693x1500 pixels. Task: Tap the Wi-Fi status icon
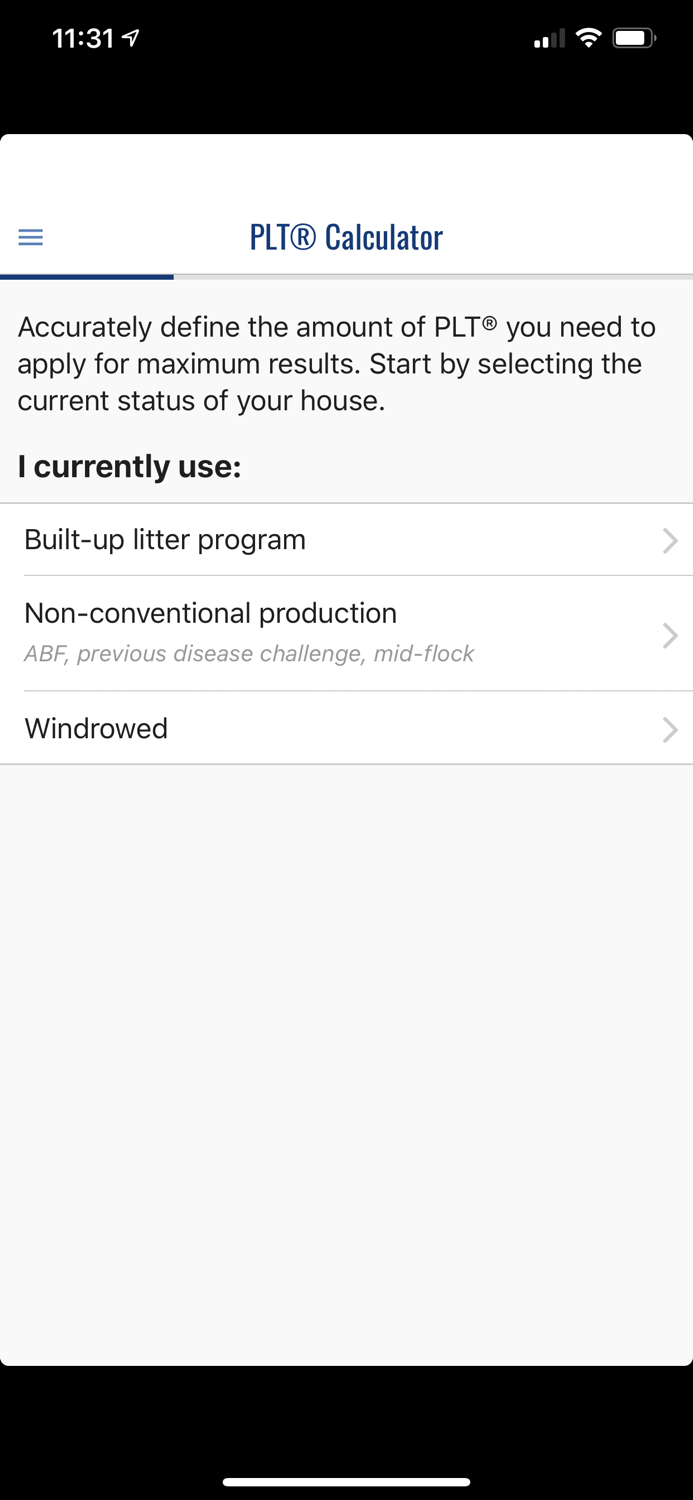pyautogui.click(x=589, y=38)
